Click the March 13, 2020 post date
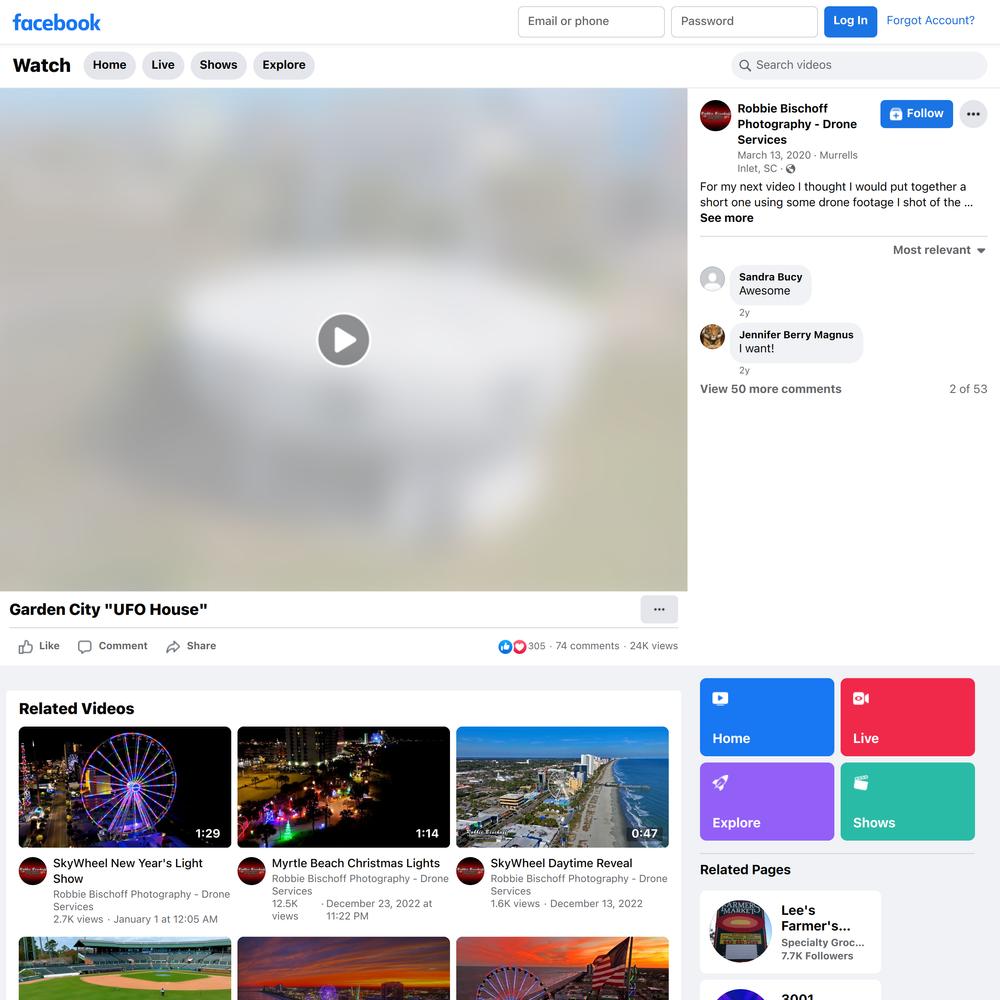This screenshot has width=1000, height=1000. [x=774, y=155]
